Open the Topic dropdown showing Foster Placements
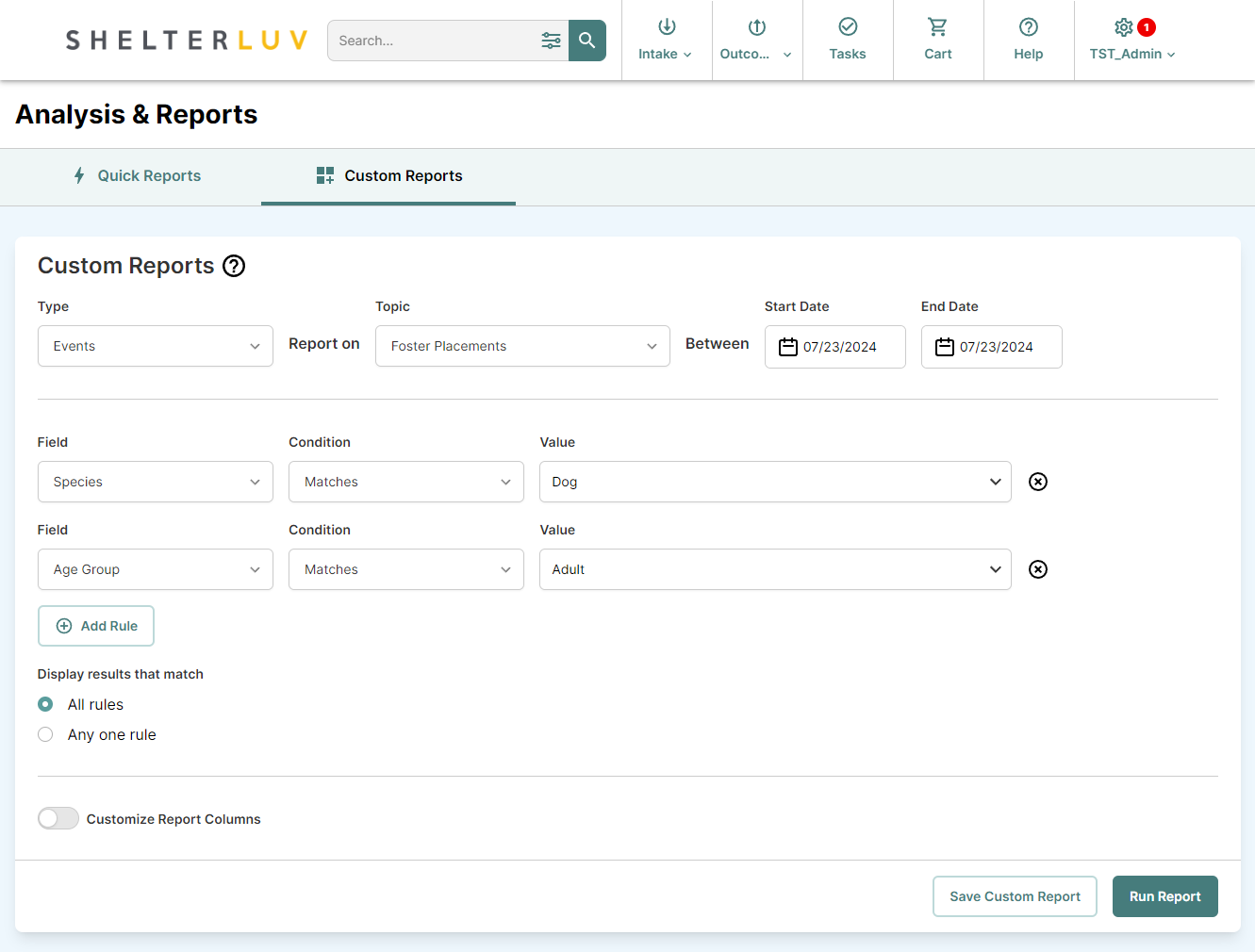Screen dimensions: 1255x952 click(x=522, y=346)
